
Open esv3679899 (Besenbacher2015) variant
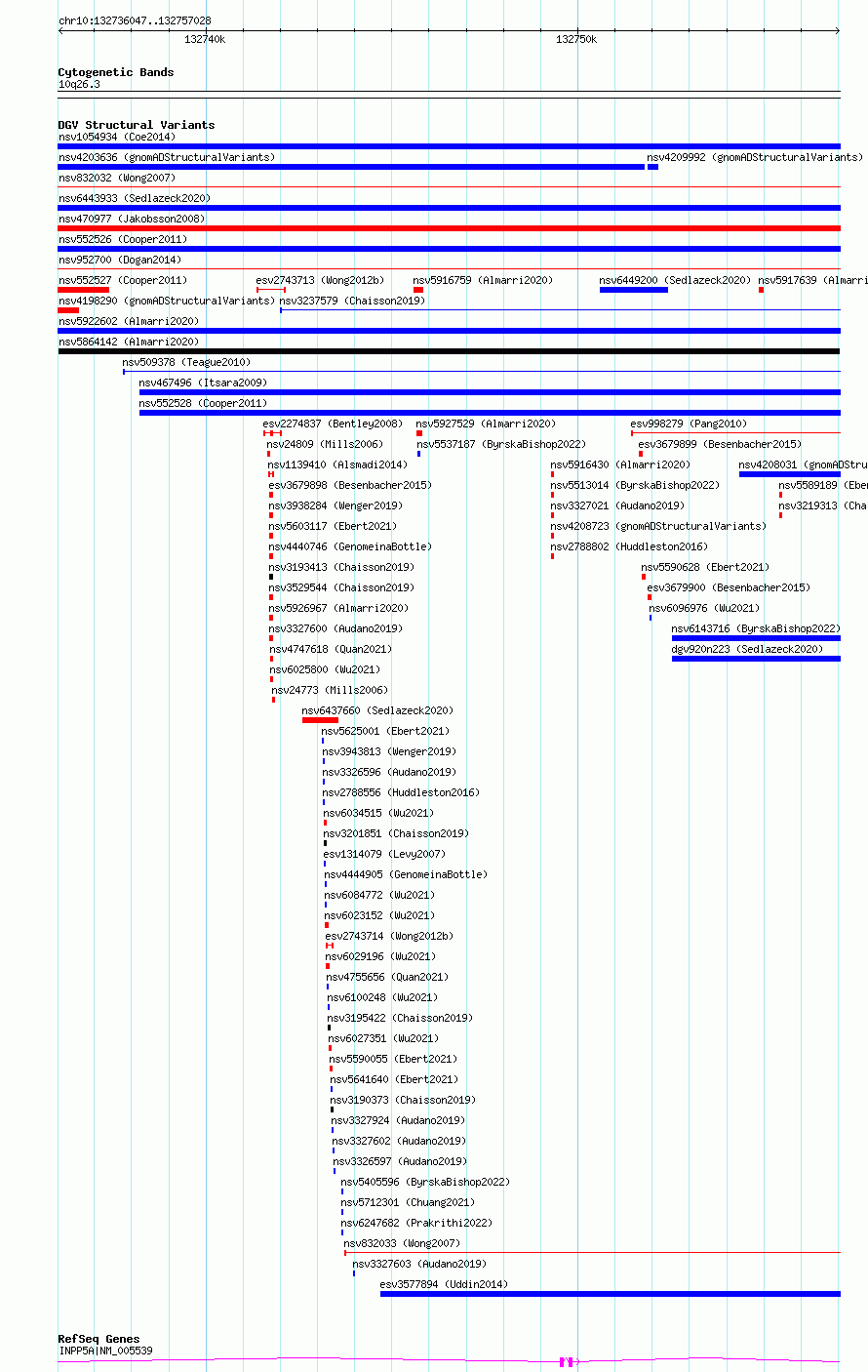pyautogui.click(x=721, y=444)
